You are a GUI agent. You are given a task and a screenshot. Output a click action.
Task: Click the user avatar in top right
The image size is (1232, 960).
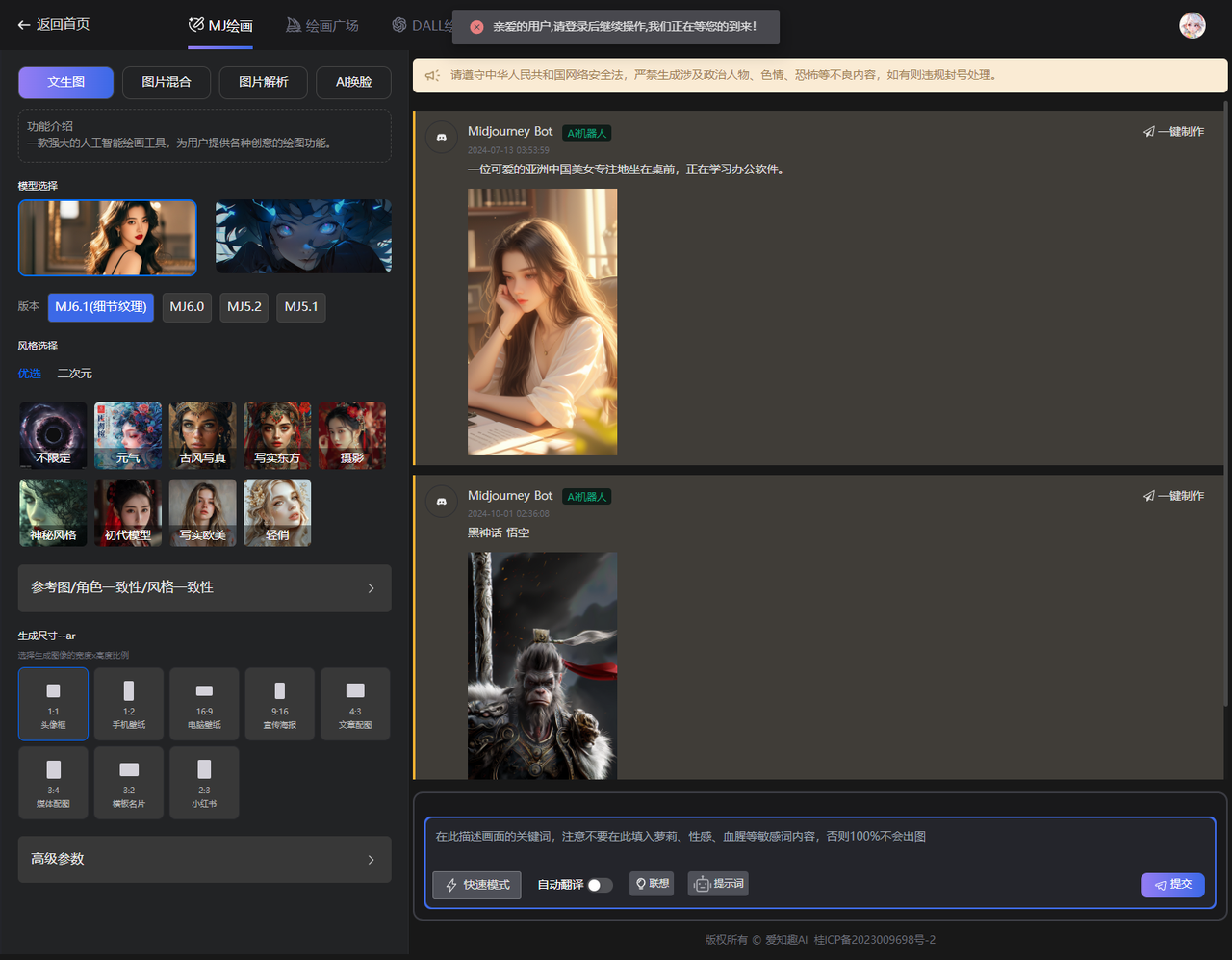click(x=1193, y=26)
